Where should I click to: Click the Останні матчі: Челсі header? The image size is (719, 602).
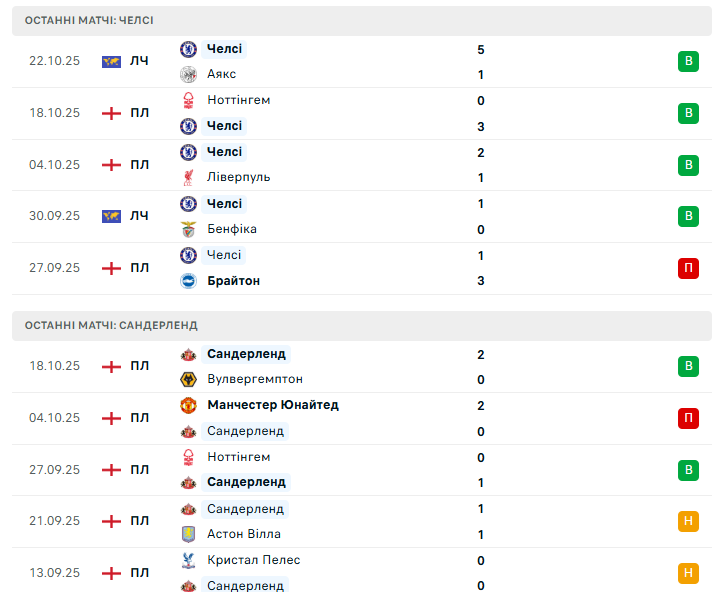pos(90,20)
